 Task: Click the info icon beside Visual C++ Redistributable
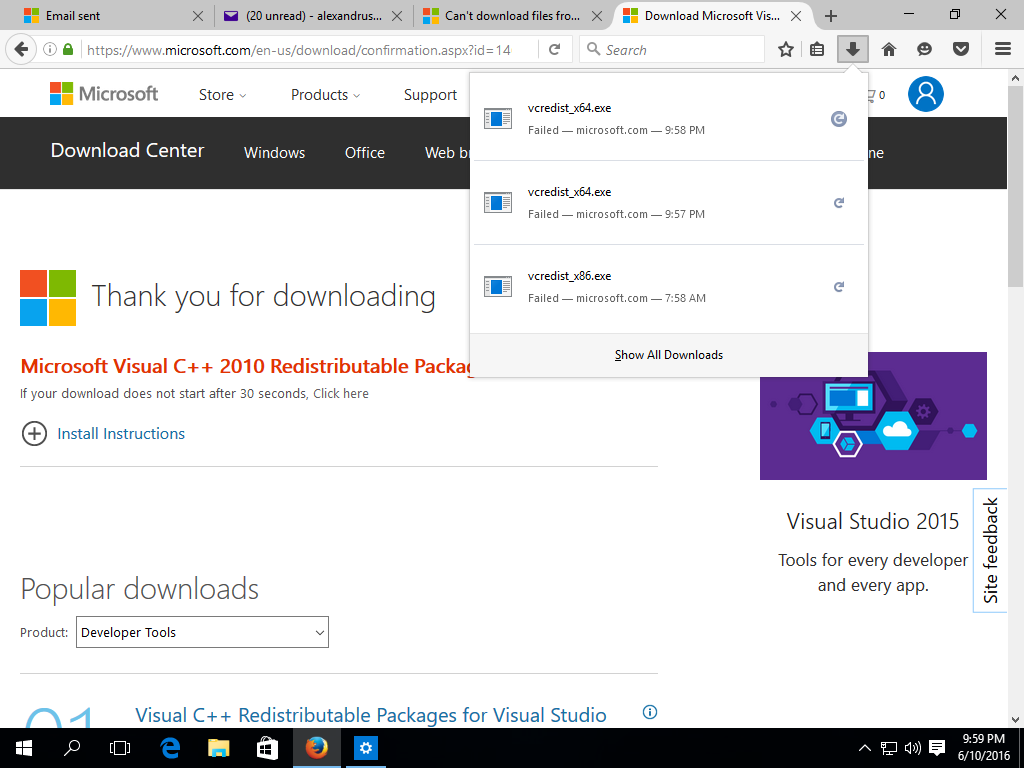(650, 712)
